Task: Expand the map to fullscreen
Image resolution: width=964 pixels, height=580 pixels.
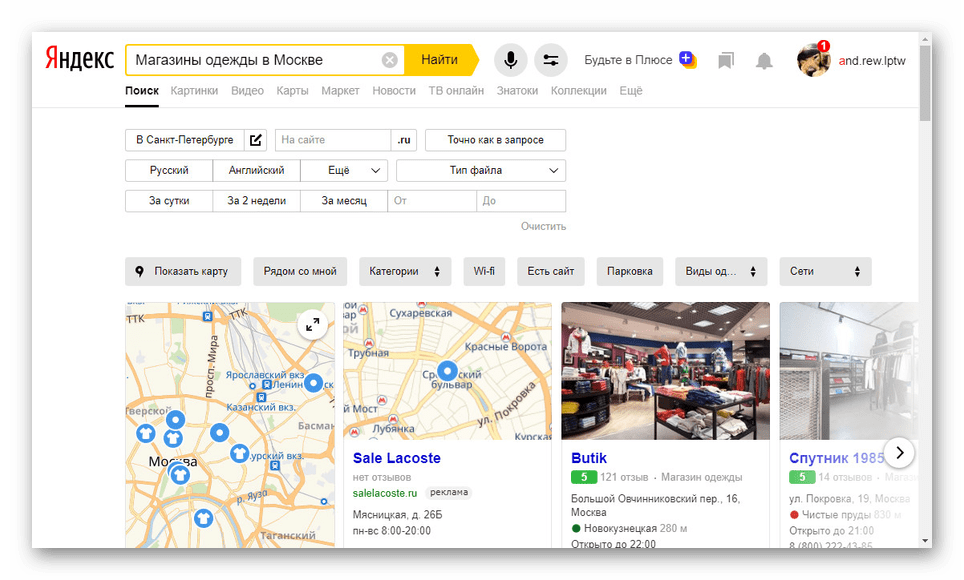Action: 312,324
